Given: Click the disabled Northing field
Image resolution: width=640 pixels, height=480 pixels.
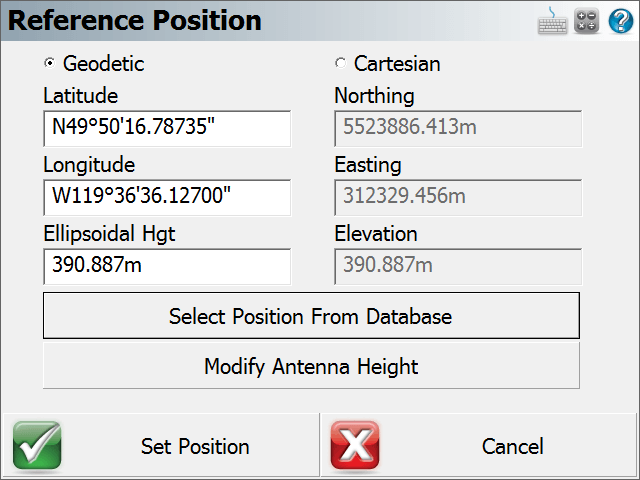Looking at the screenshot, I should click(458, 128).
